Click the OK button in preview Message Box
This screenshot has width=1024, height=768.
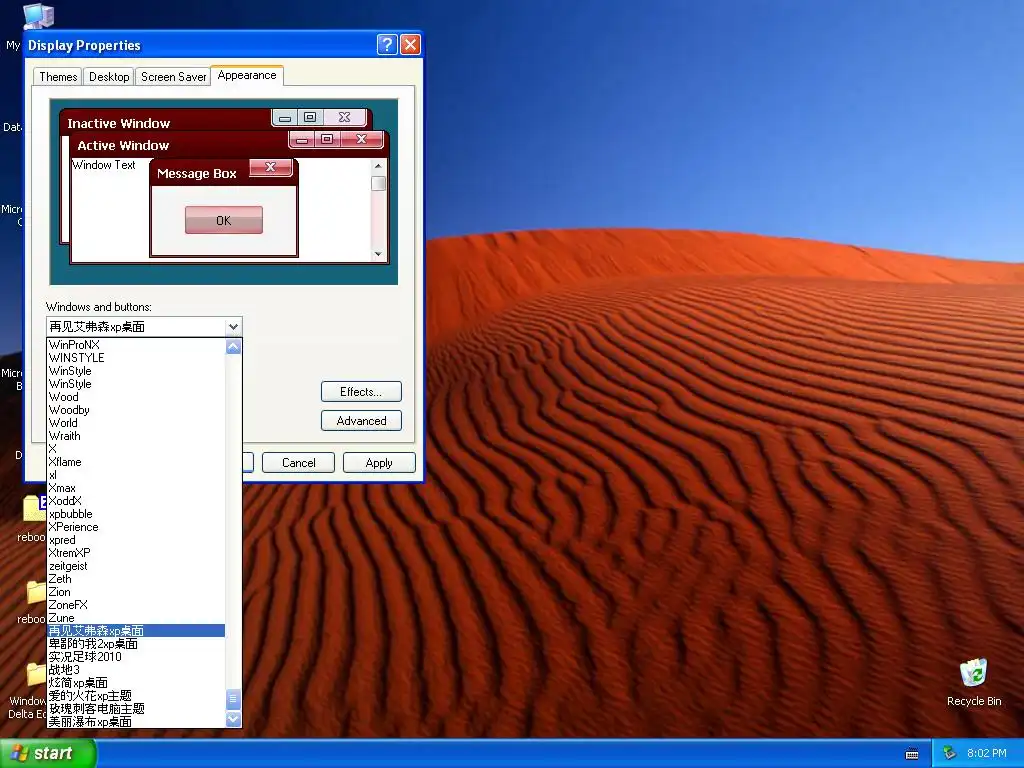pos(223,220)
